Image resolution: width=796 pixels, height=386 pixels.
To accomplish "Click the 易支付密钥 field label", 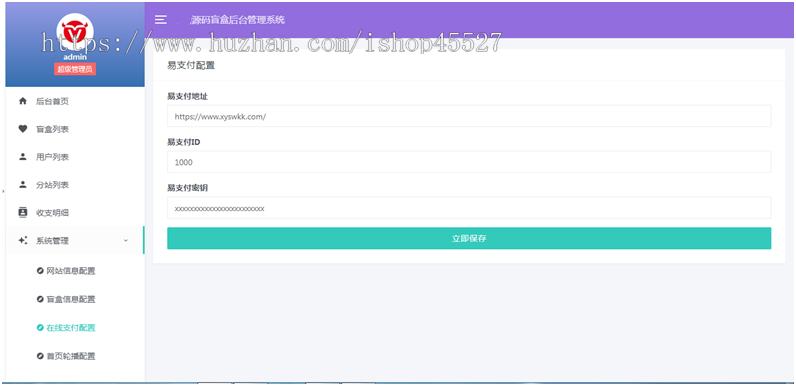I will click(x=187, y=188).
